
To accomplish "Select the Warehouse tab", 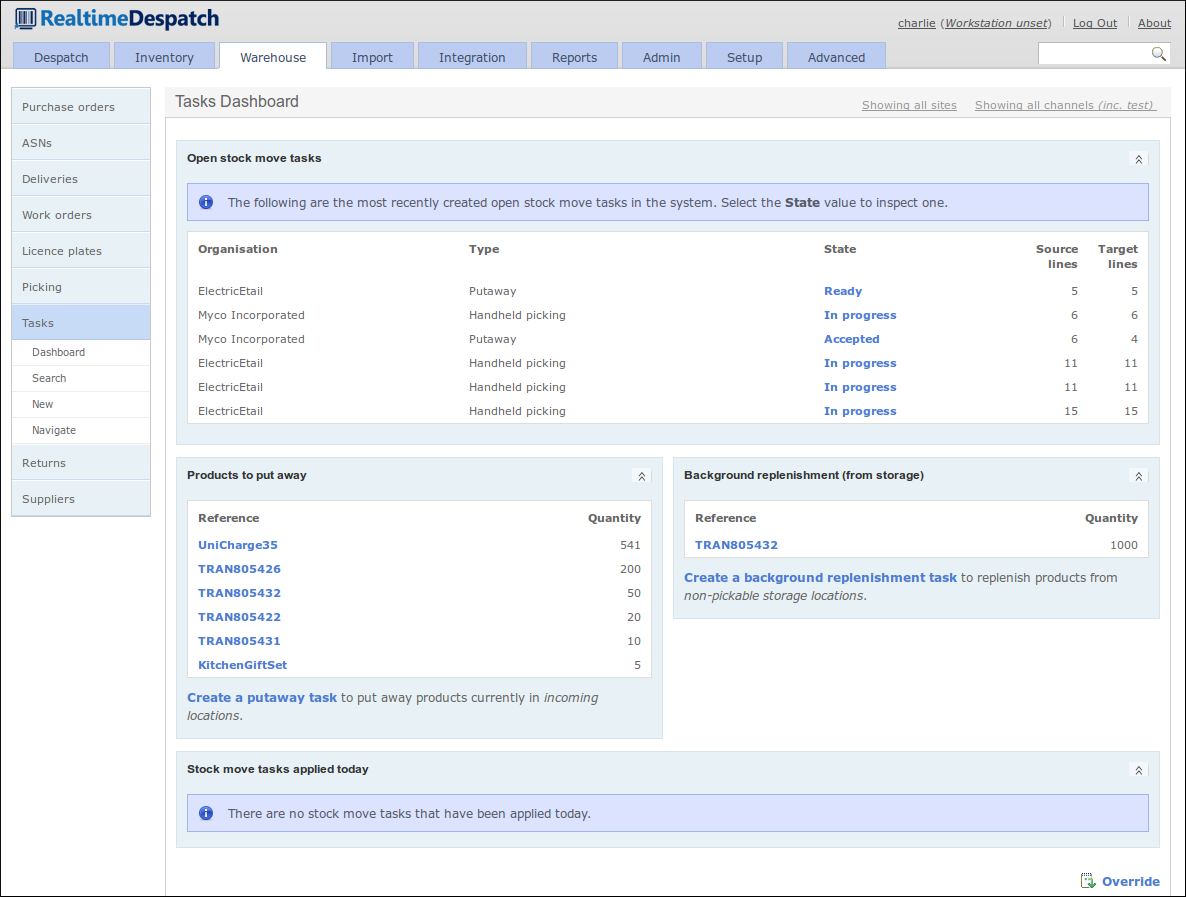I will [273, 57].
